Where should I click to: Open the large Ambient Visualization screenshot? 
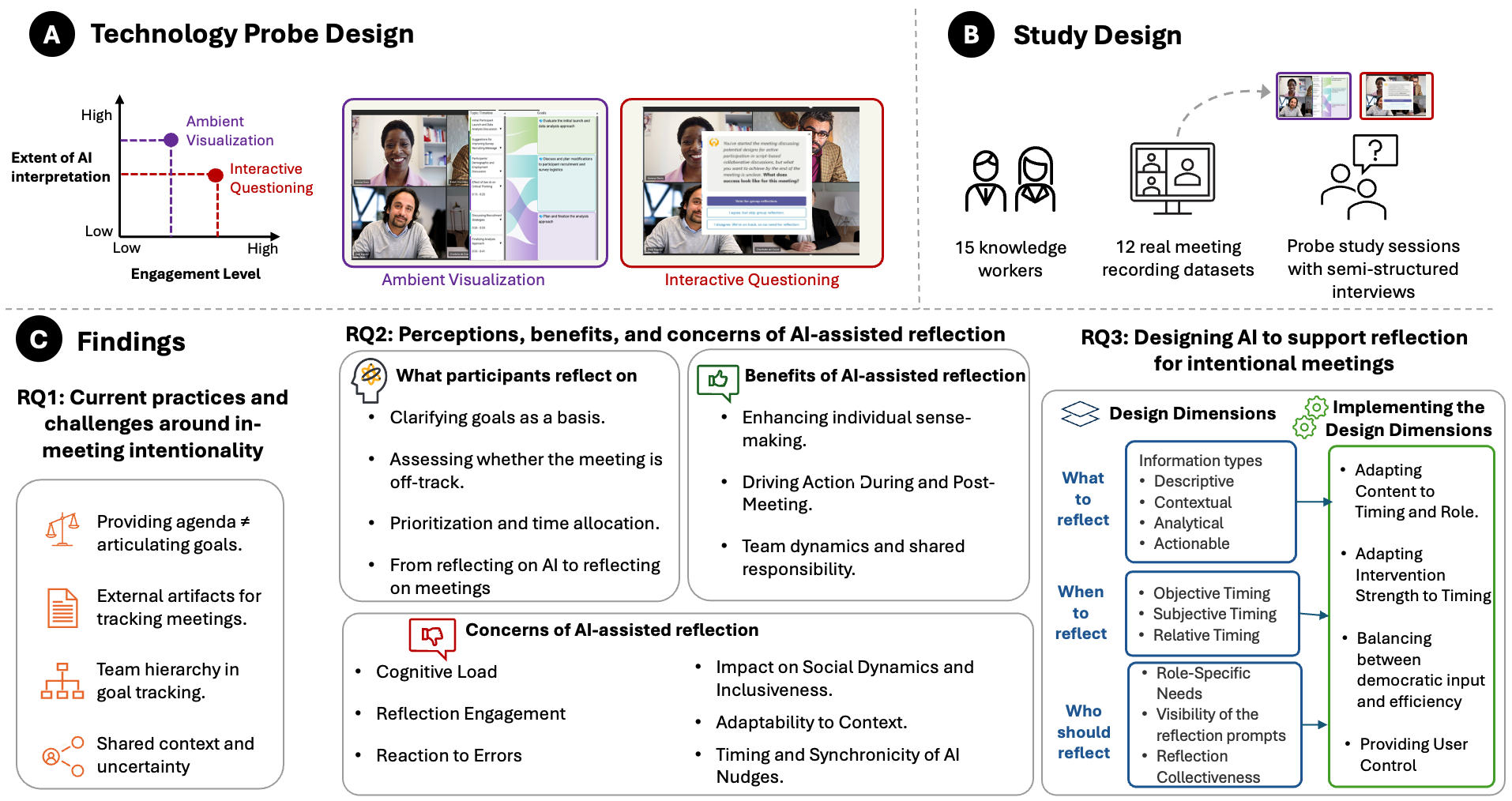[475, 183]
